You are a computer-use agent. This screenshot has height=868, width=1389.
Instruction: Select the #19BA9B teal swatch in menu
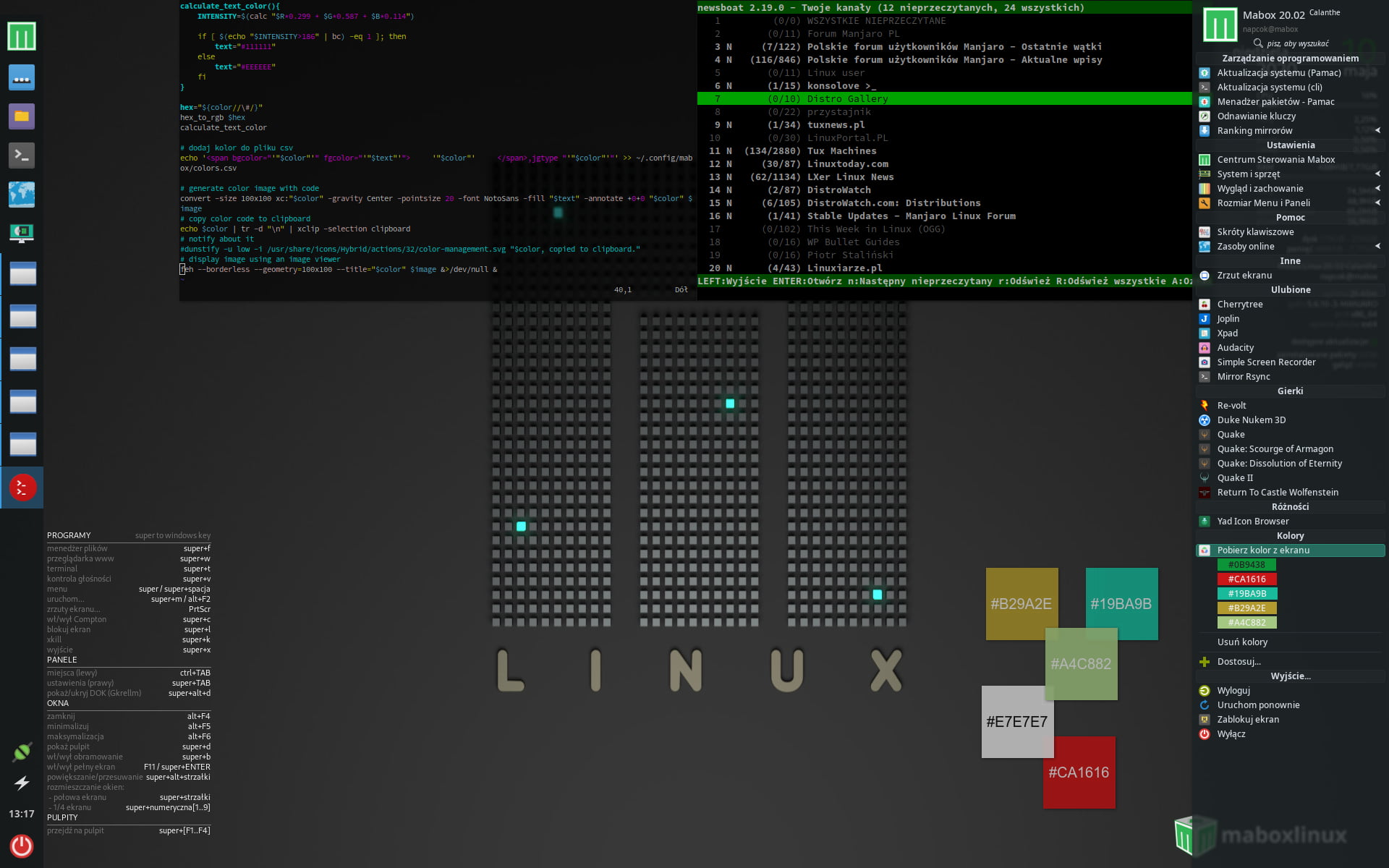click(x=1246, y=594)
